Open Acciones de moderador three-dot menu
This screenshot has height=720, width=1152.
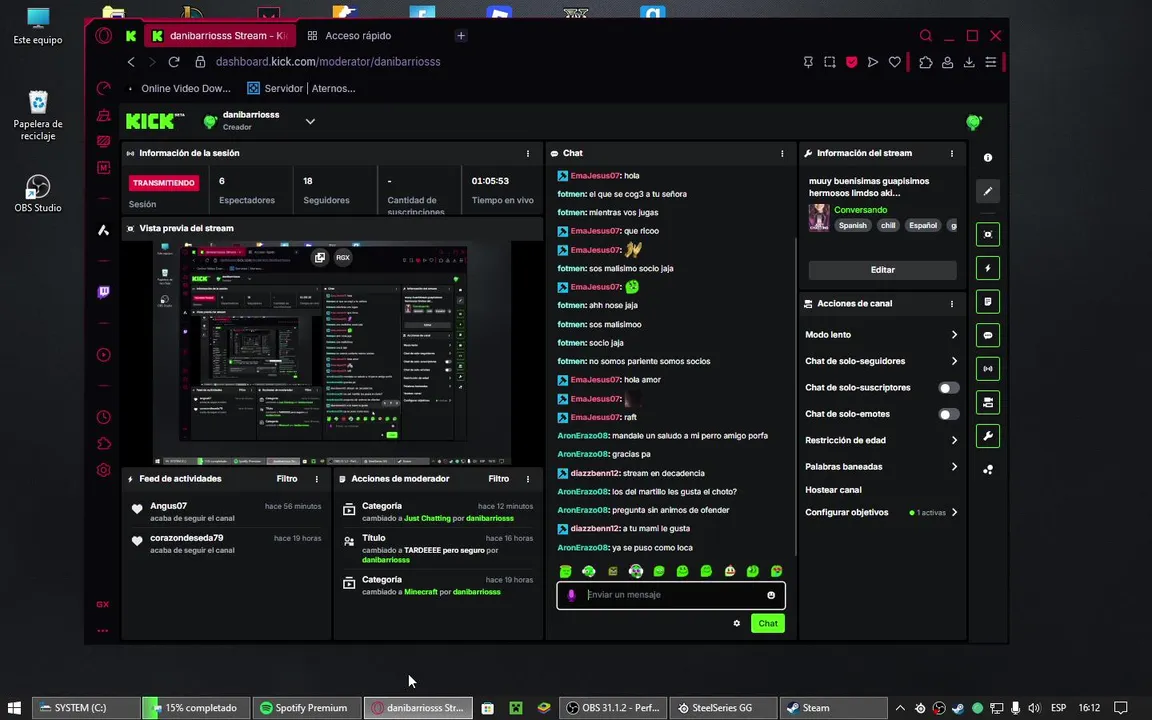coord(528,479)
